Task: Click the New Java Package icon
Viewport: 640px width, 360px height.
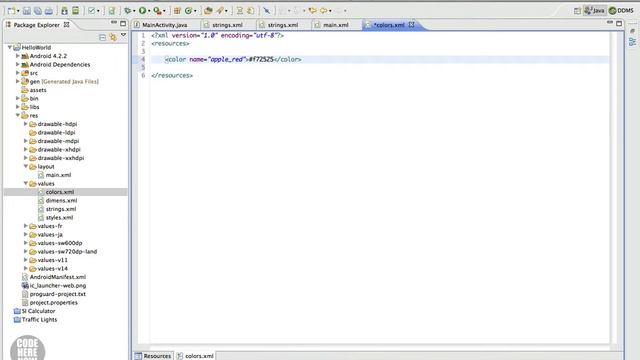Action: [177, 11]
